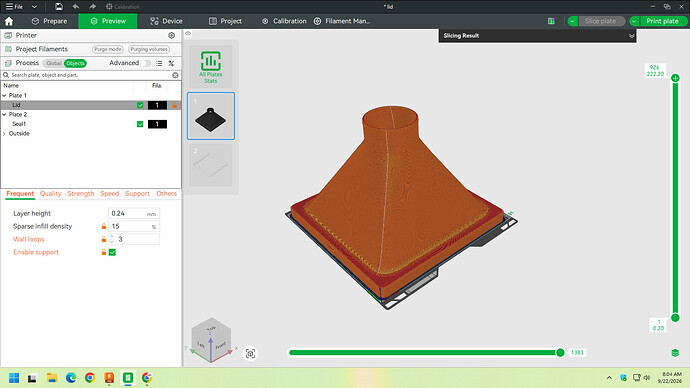Click the orange lock icon on the Lid row

175,105
